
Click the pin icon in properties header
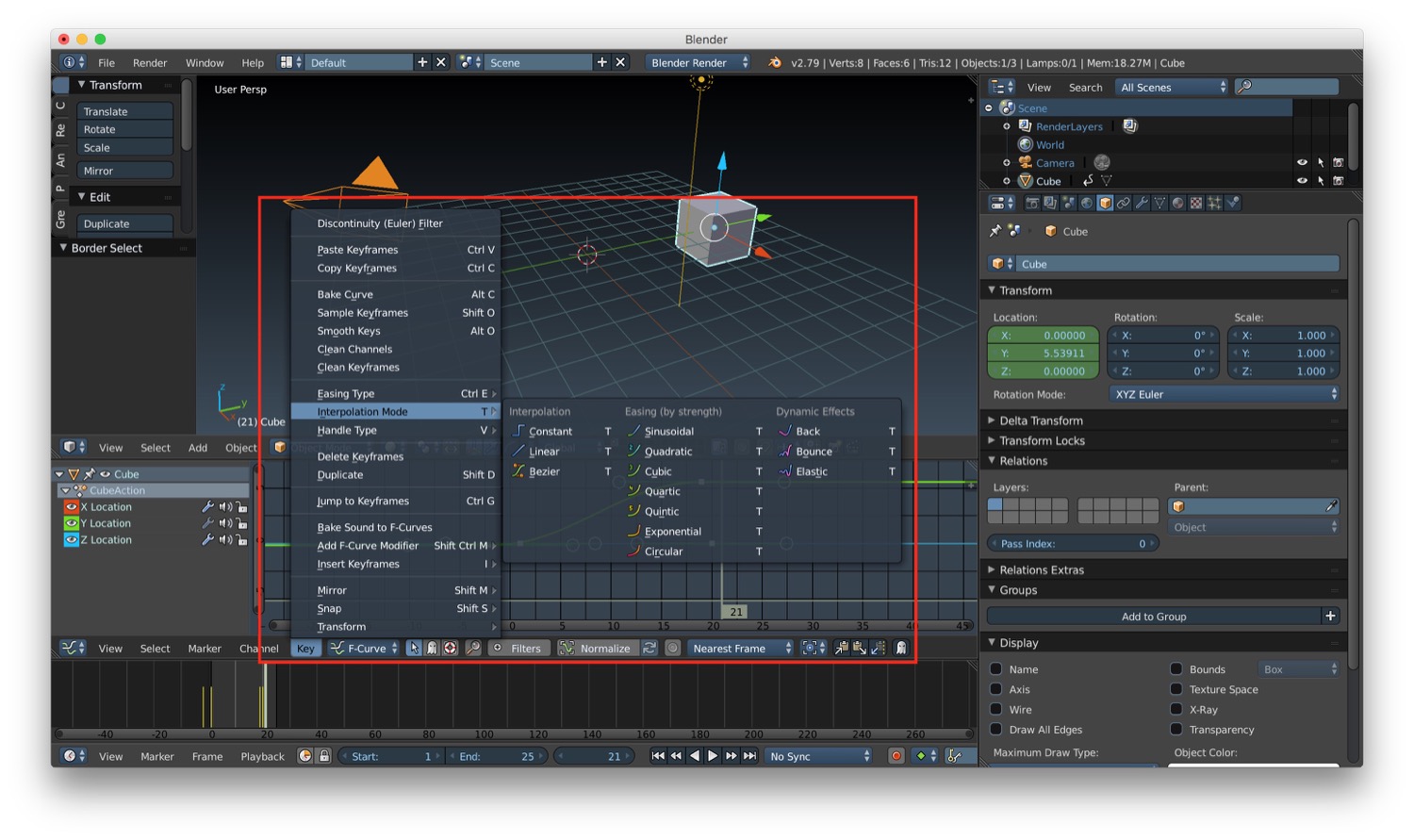pos(995,230)
